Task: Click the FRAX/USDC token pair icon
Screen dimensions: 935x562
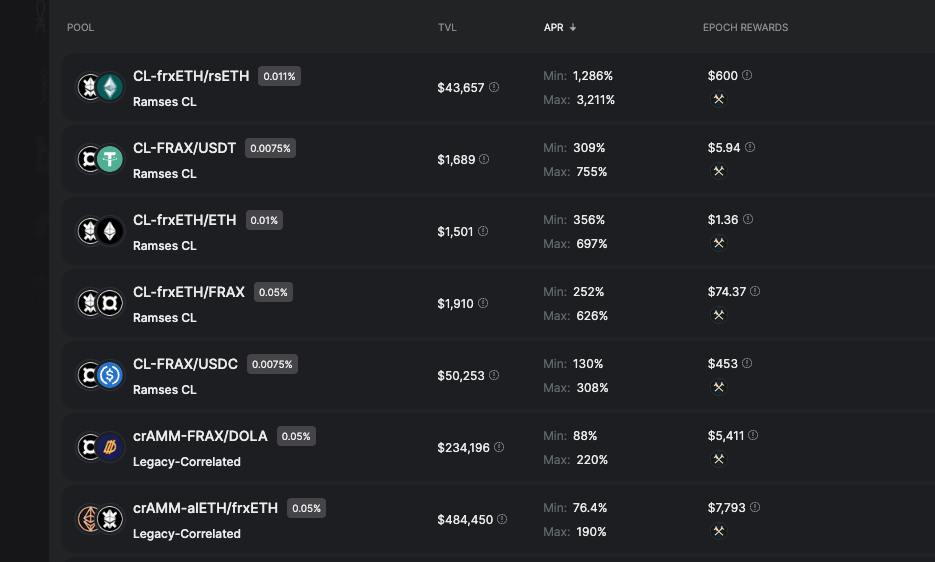Action: (x=100, y=375)
